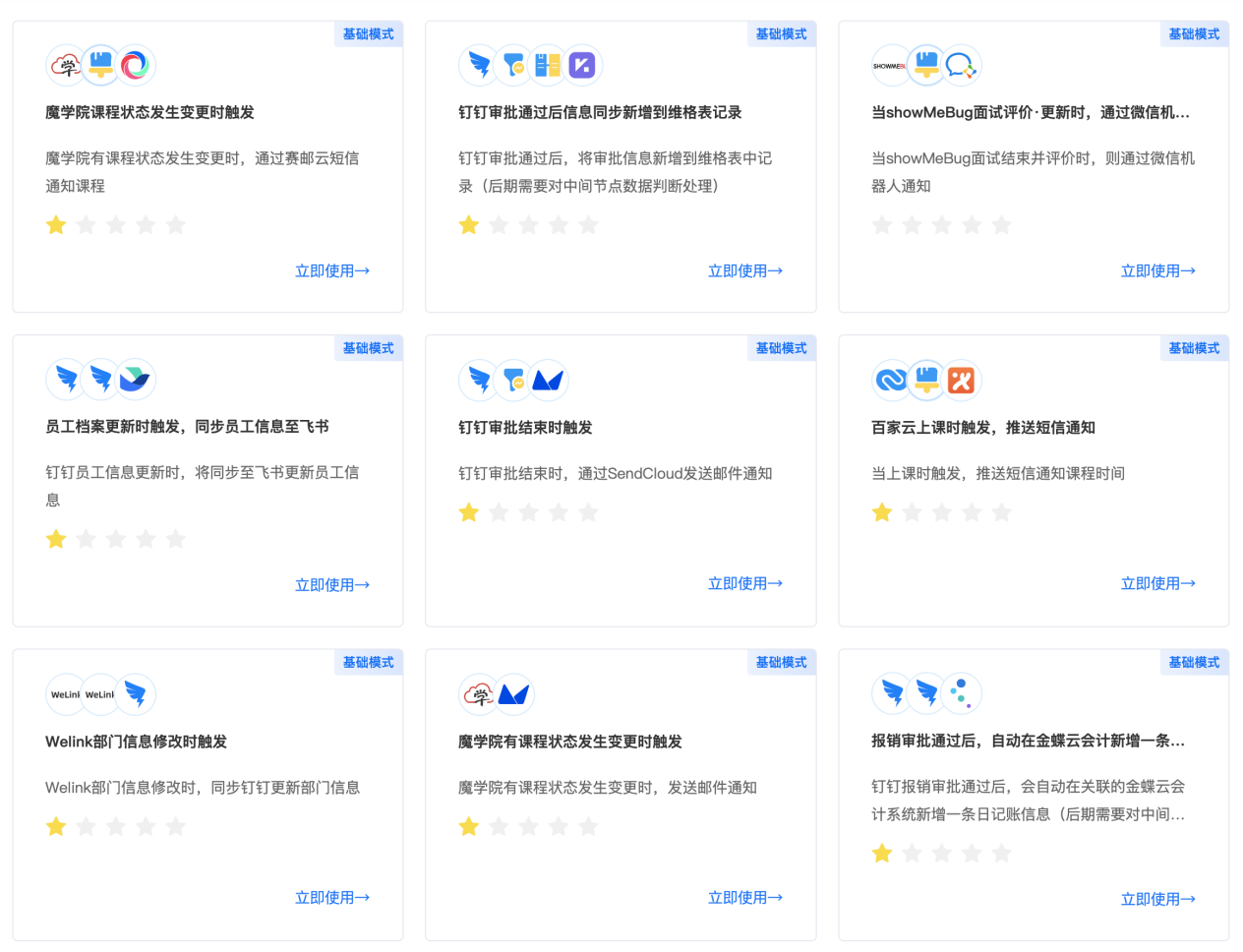1243x952 pixels.
Task: Click the yellow star on 报销审批通过后 card
Action: pos(882,853)
